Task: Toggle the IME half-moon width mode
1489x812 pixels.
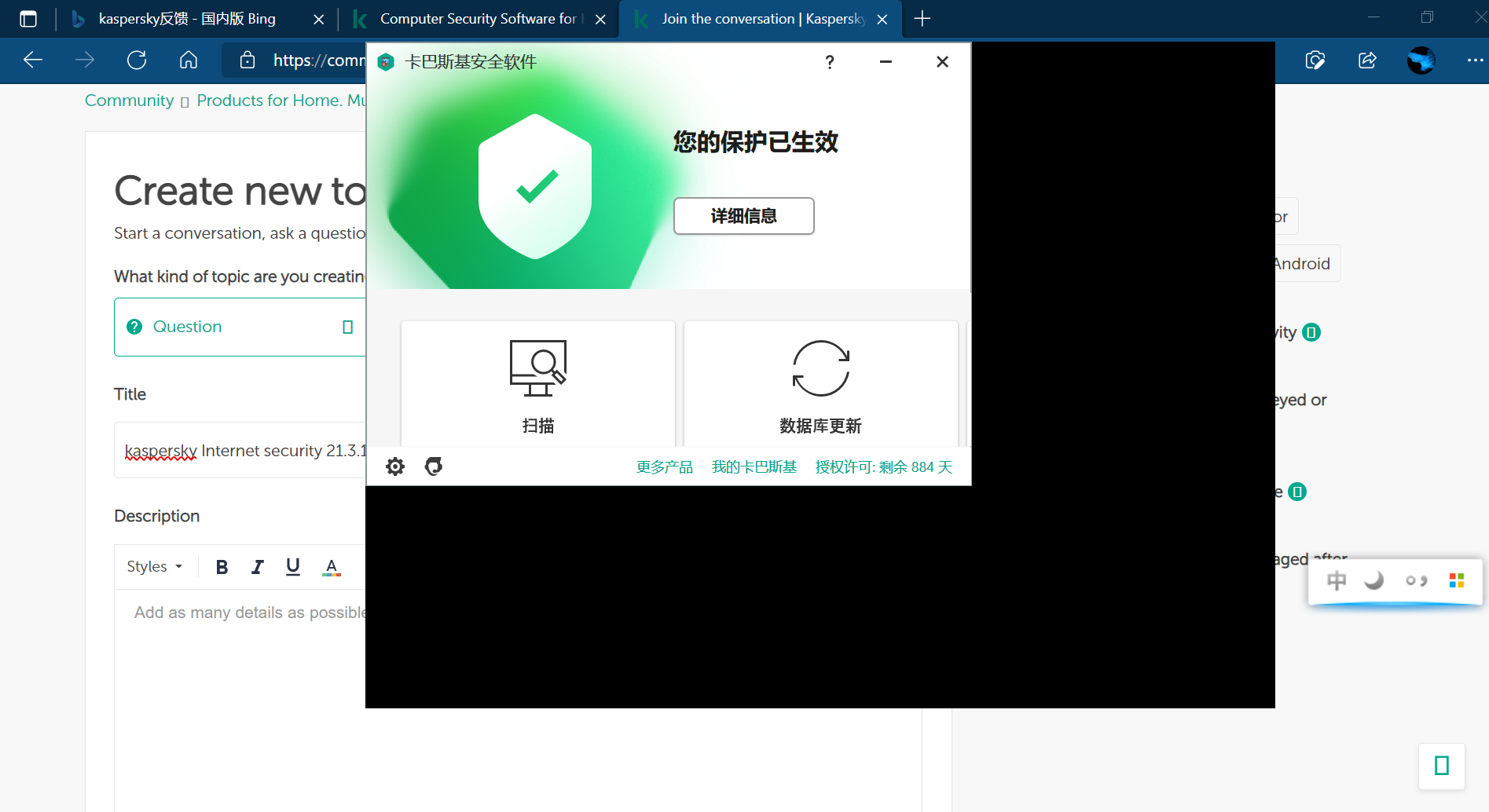Action: (x=1374, y=580)
